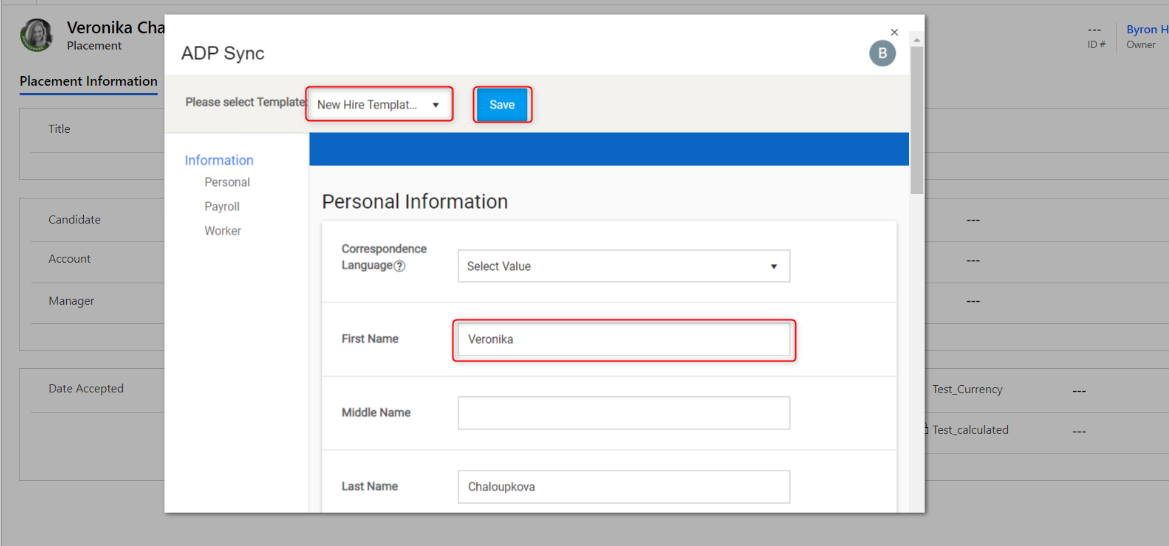Click the Last Name label

[x=370, y=486]
